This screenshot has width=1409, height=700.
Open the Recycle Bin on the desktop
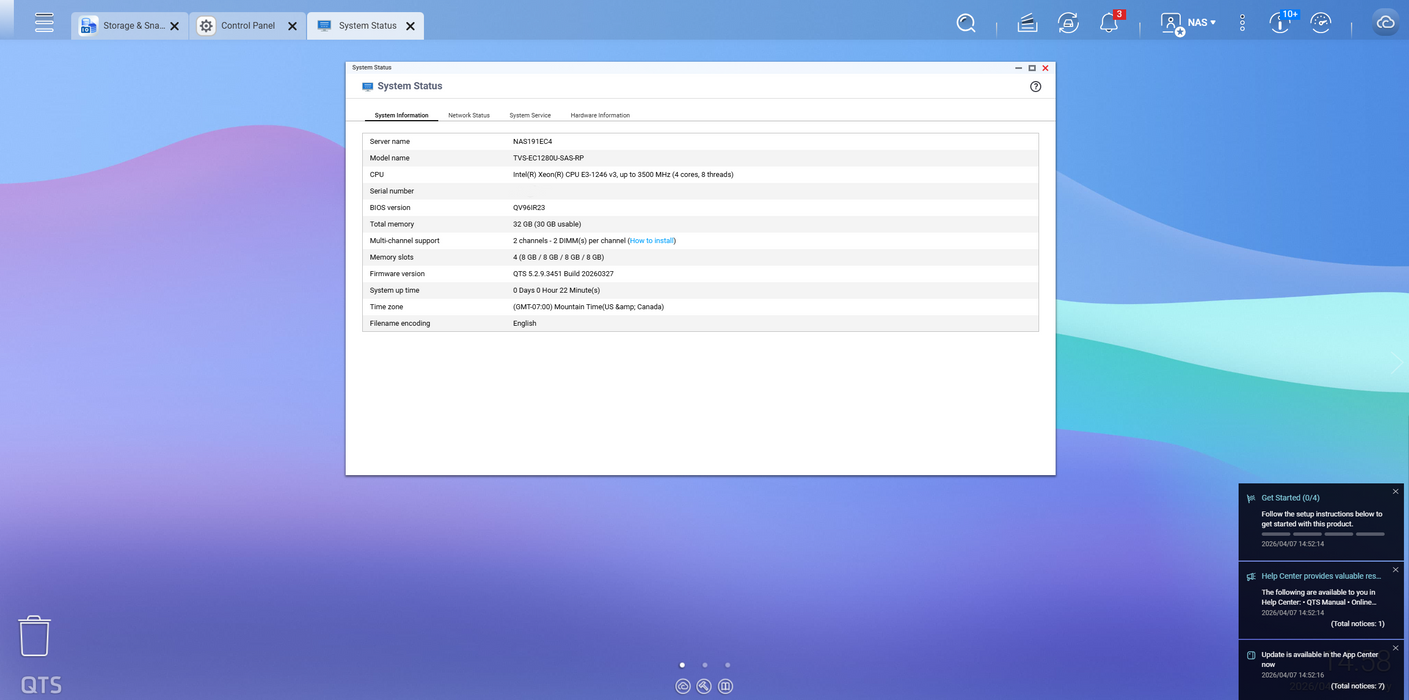34,636
